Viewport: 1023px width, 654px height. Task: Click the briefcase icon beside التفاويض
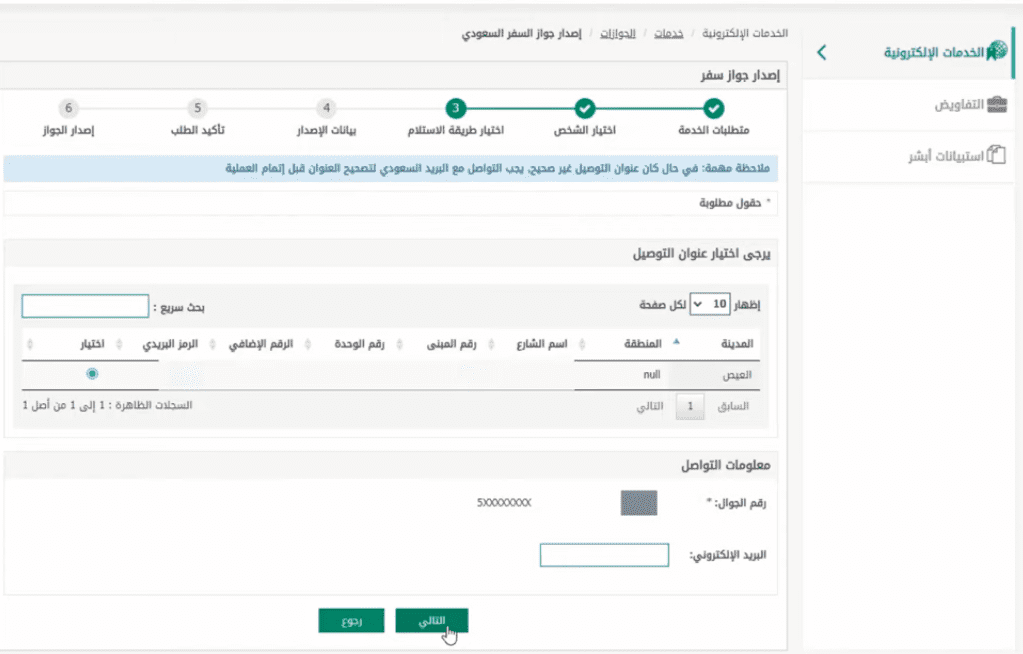pyautogui.click(x=997, y=104)
